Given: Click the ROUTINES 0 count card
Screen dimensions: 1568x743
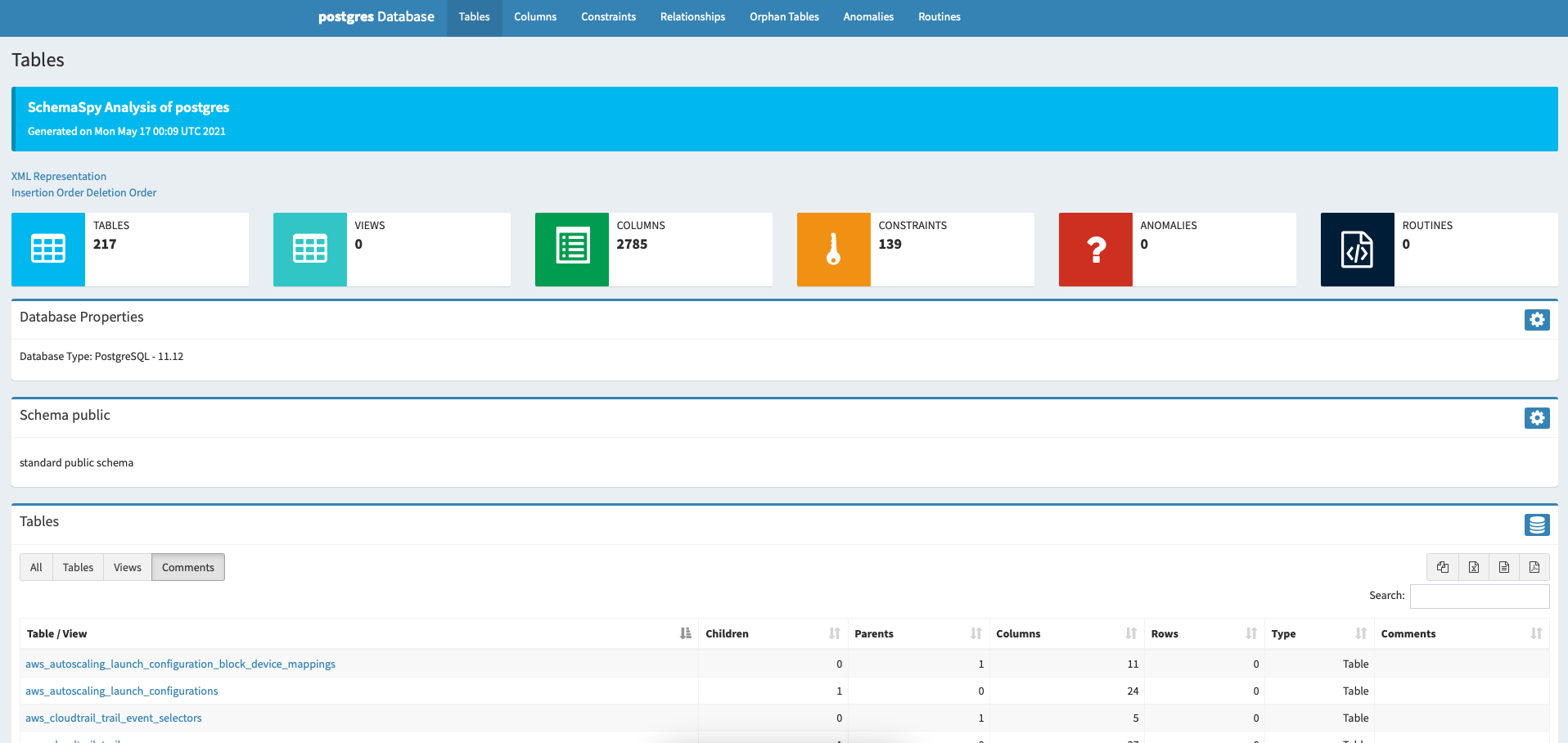Looking at the screenshot, I should [x=1440, y=250].
